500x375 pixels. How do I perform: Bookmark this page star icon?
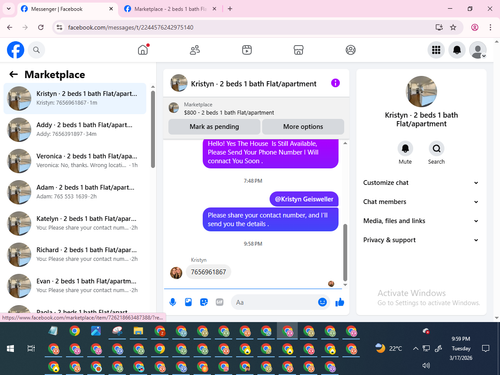453,27
